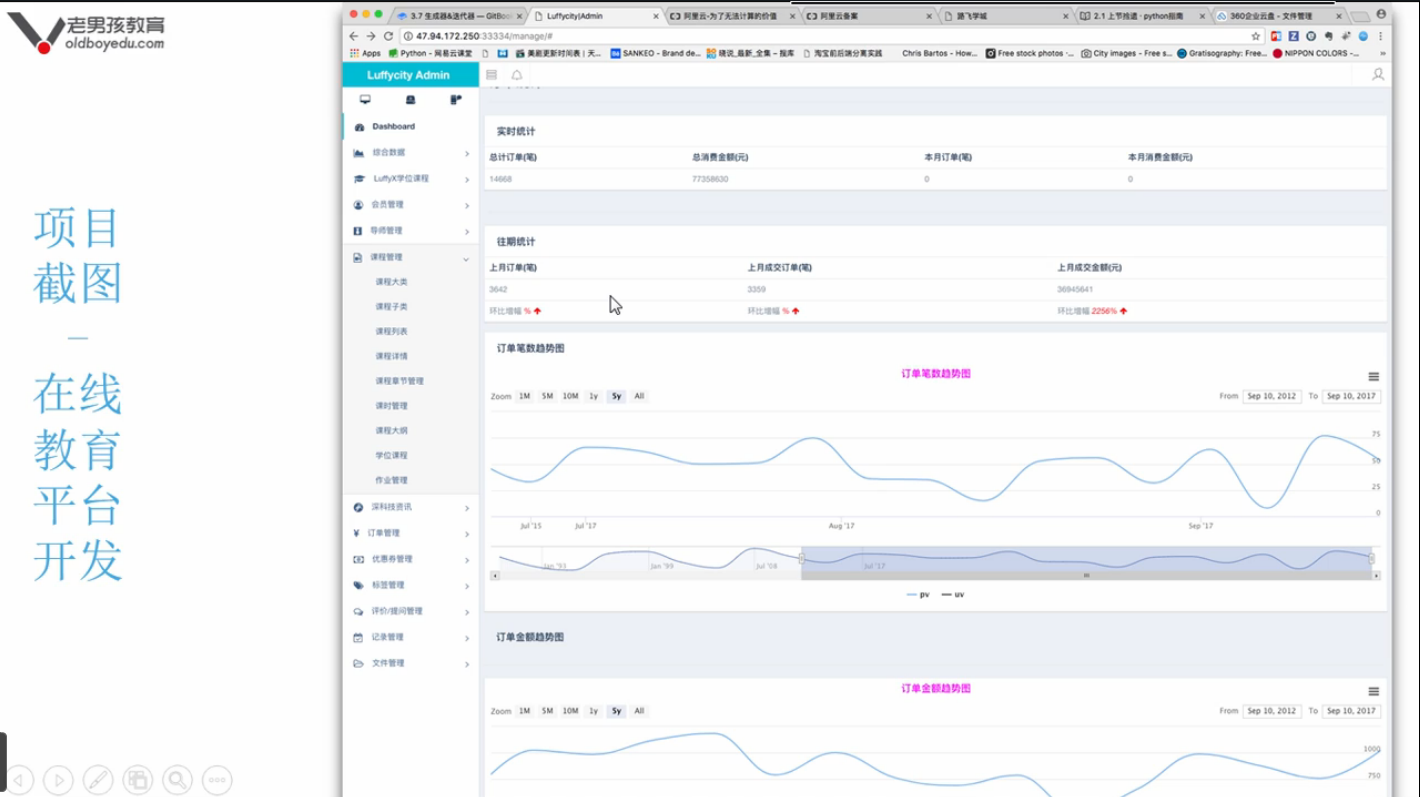Screen dimensions: 1420x797
Task: Toggle the pv series in chart legend
Action: tap(917, 595)
